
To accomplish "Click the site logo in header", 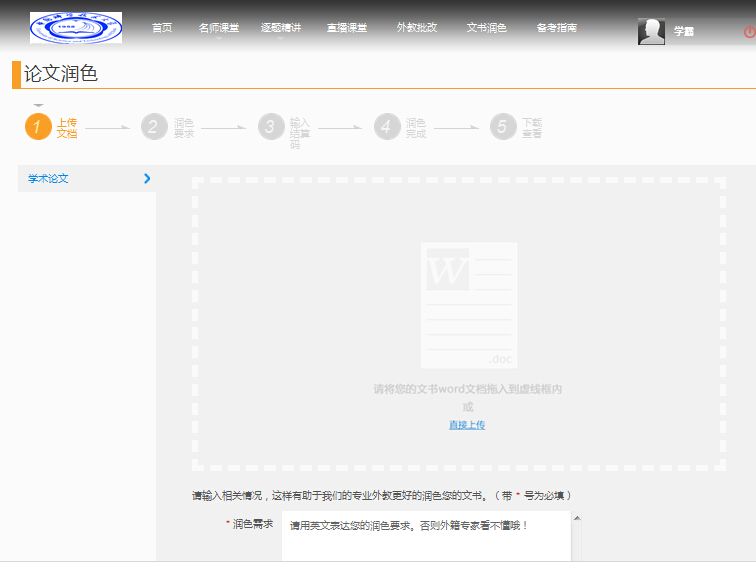I will 76,28.
